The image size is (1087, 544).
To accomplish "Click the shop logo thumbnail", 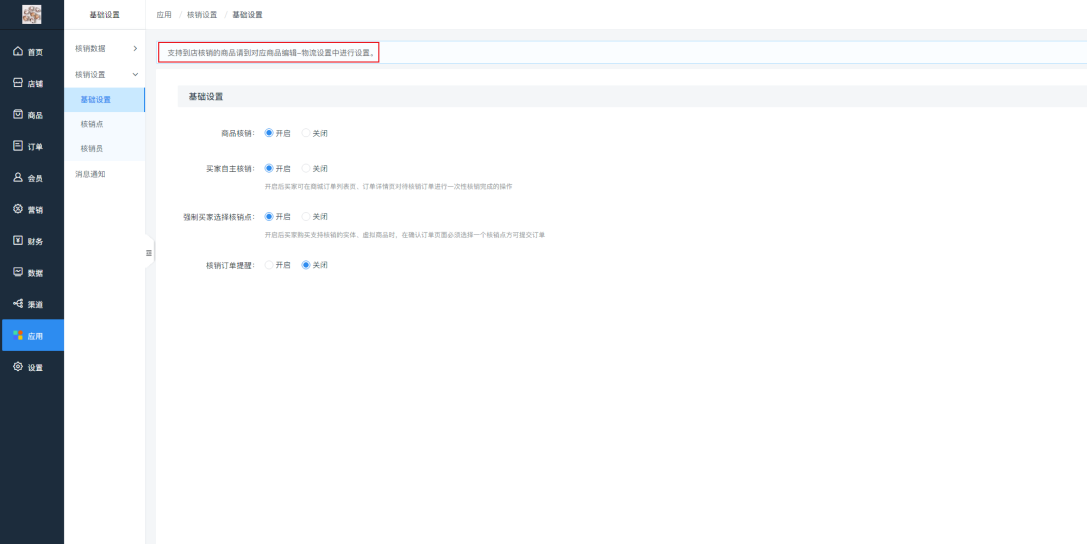I will pos(32,15).
